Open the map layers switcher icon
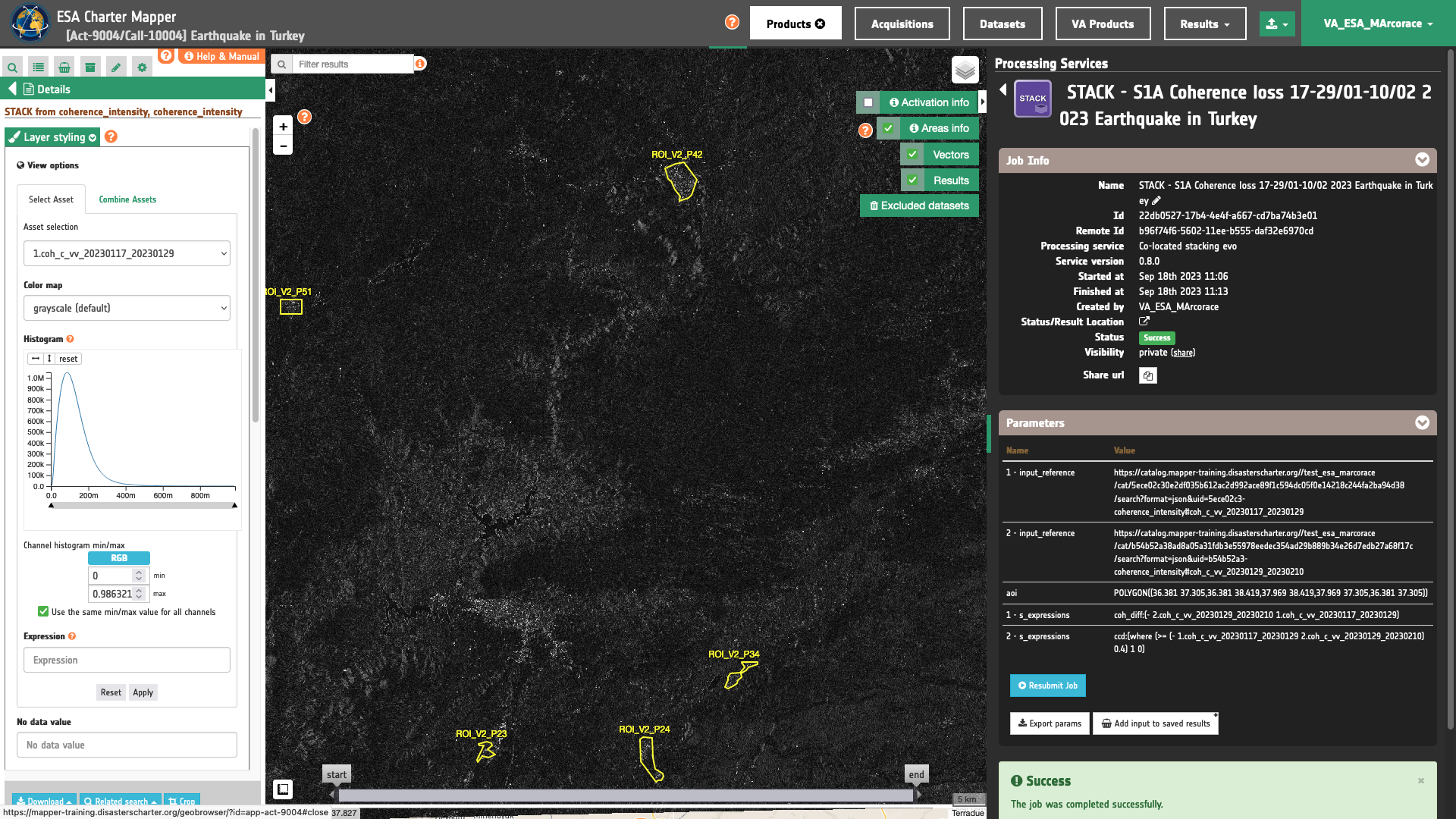 965,71
